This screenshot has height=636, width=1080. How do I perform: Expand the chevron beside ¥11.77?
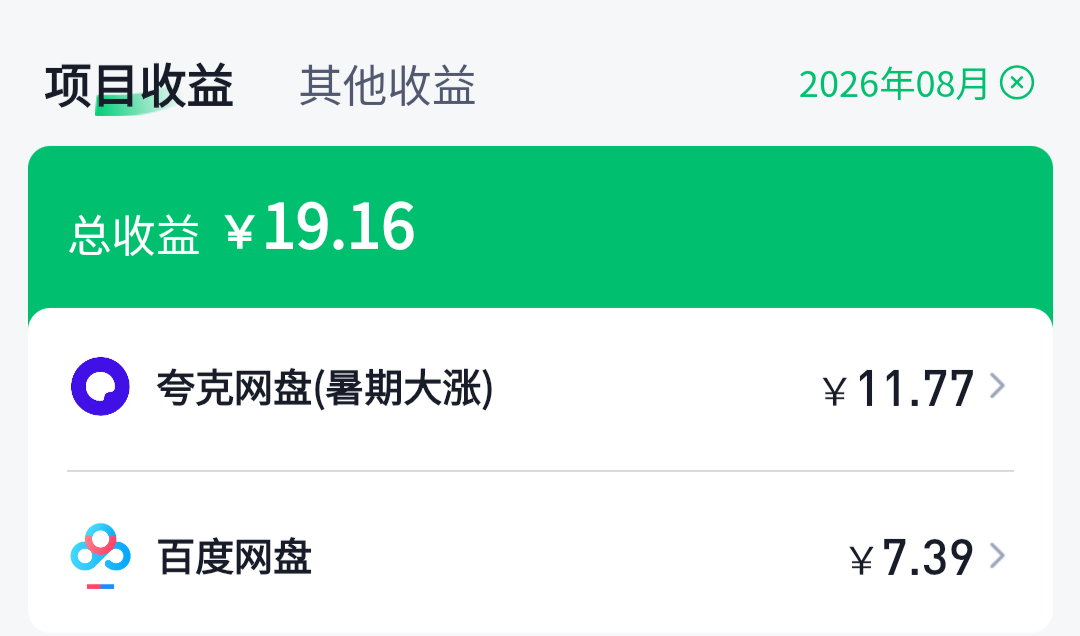[997, 386]
